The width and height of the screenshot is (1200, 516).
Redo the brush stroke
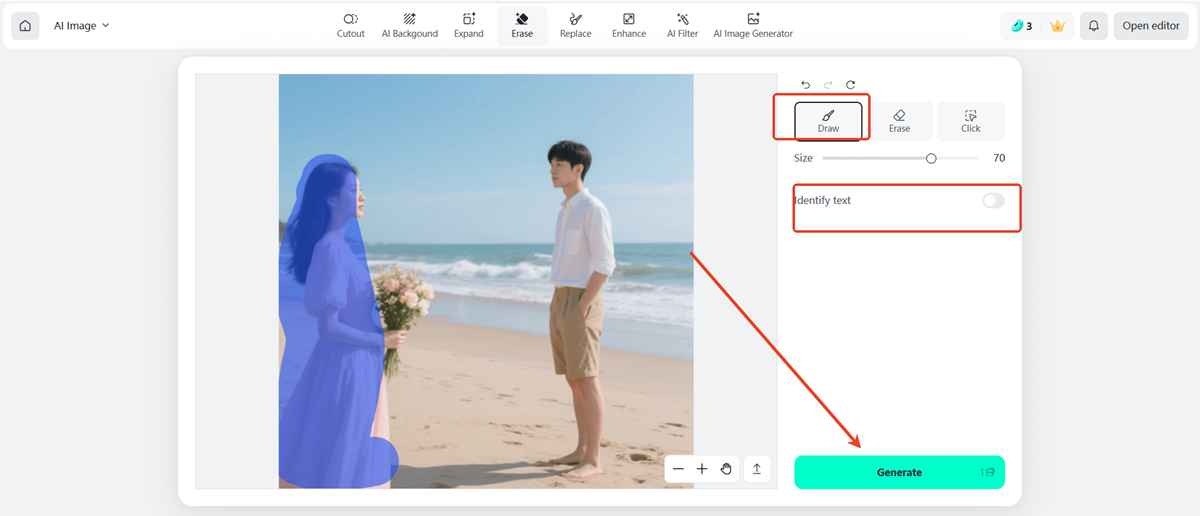828,85
